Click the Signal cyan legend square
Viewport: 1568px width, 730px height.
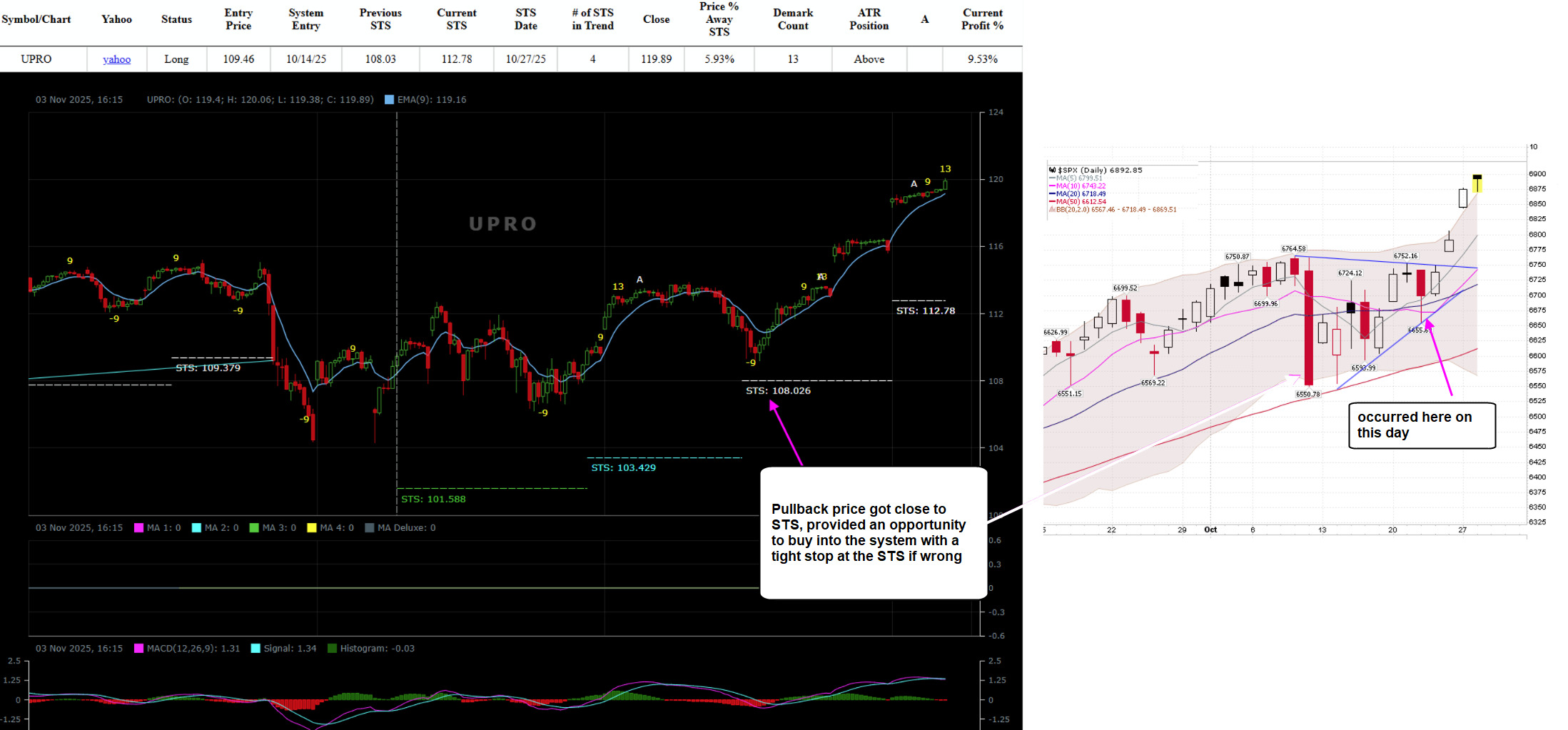256,649
